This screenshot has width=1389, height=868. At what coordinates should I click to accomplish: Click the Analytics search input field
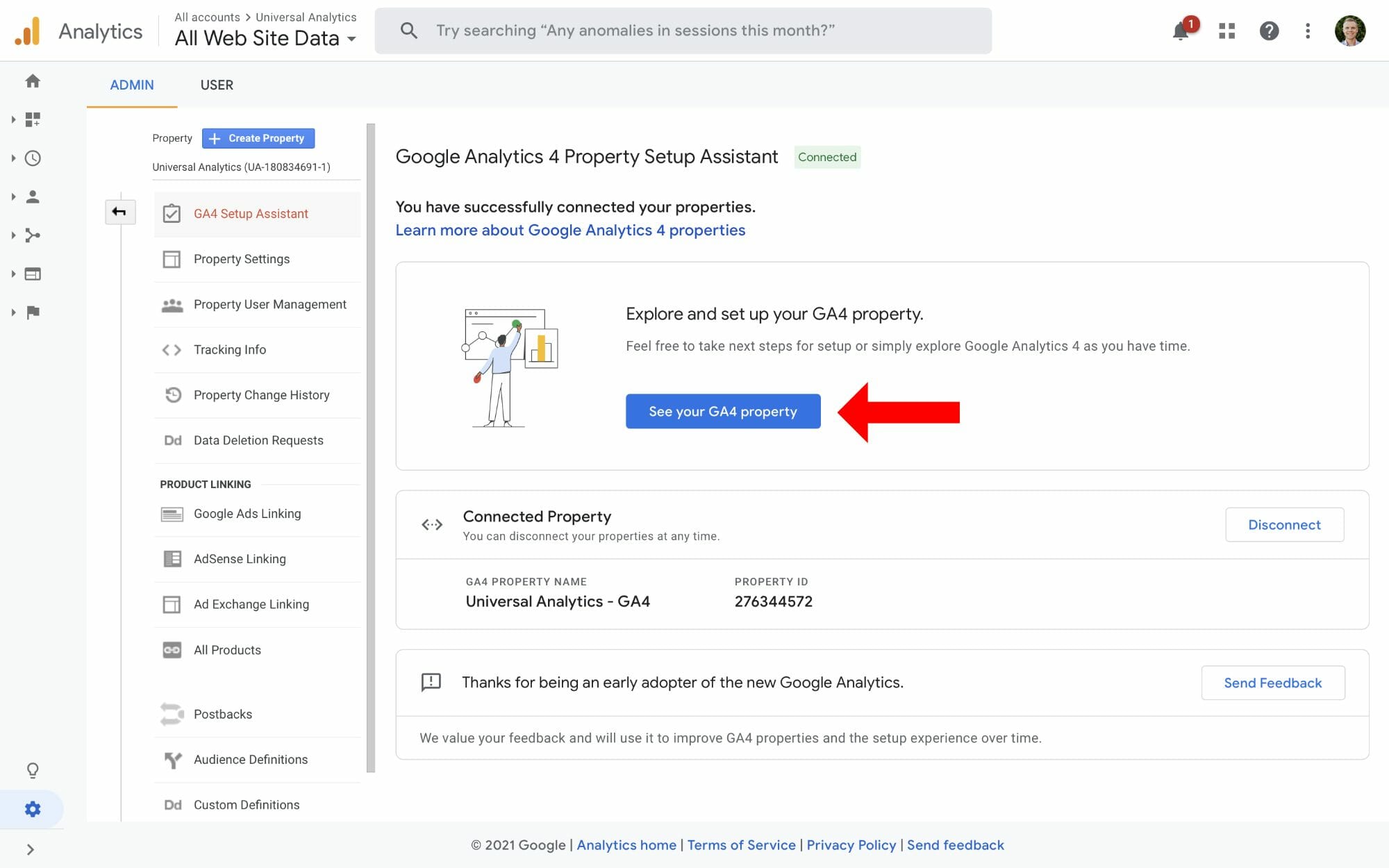tap(683, 31)
